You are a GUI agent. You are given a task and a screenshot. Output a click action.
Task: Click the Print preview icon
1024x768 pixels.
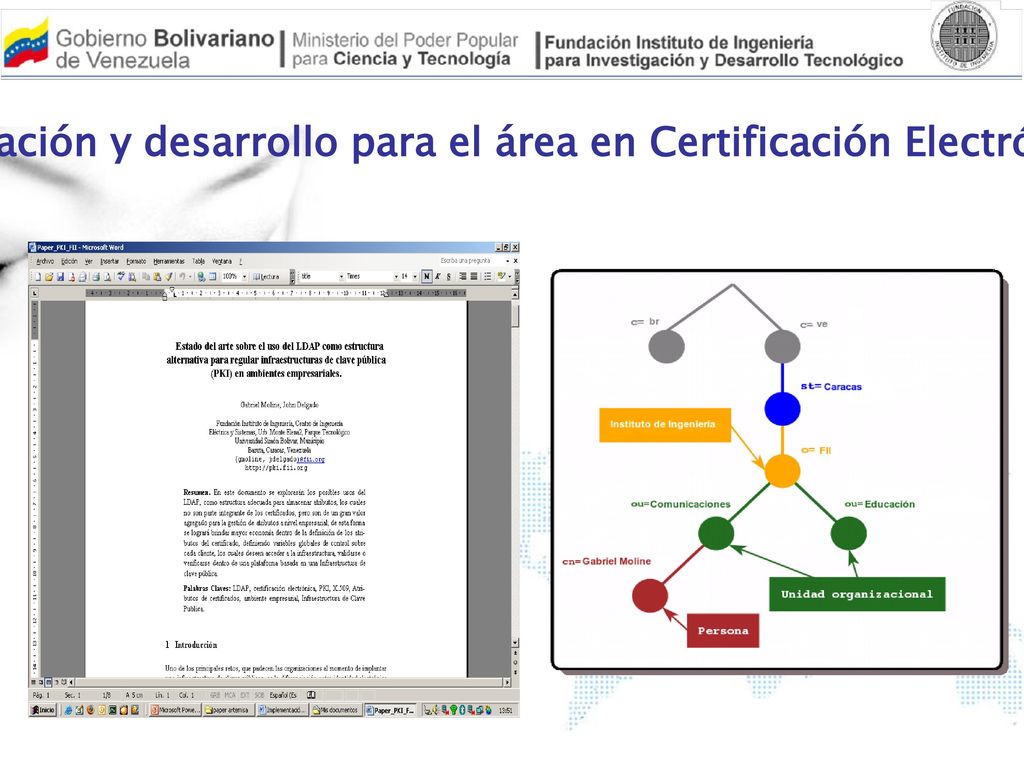click(x=107, y=277)
